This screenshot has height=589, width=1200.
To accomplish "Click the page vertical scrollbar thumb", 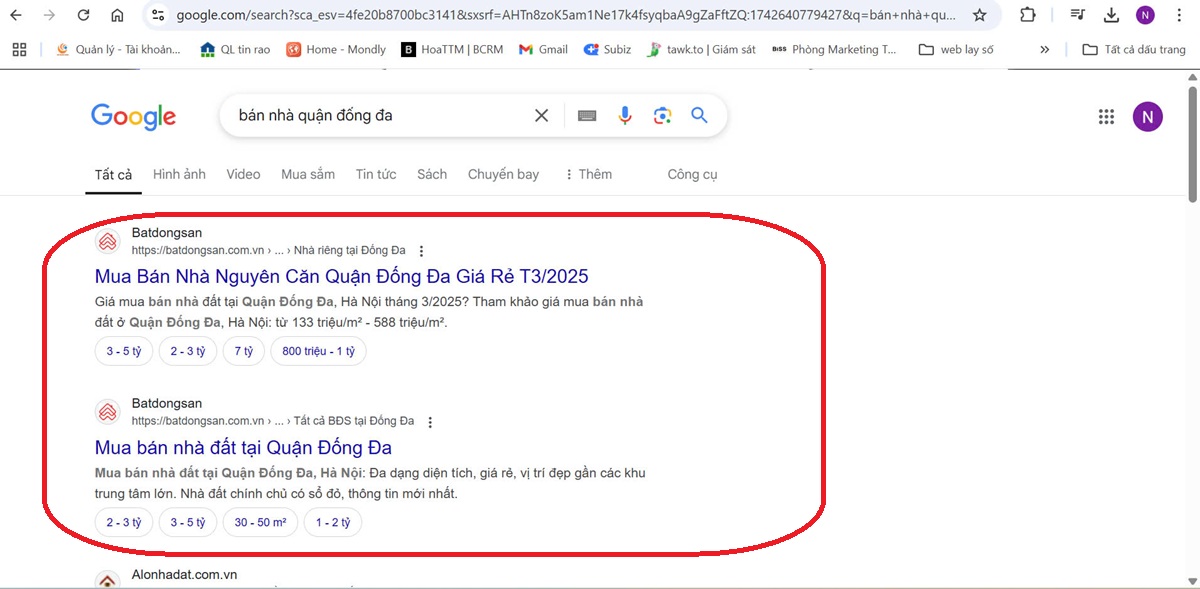I will (1192, 143).
